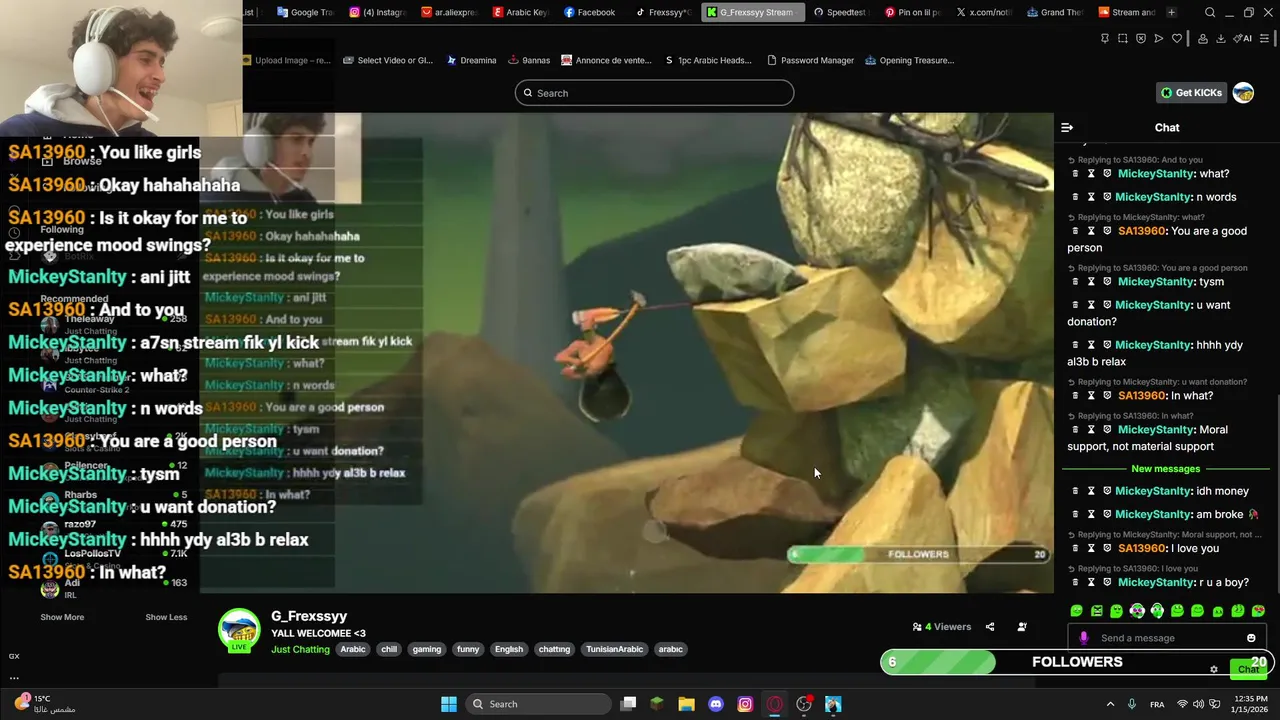
Task: Click the user report icon beside share
Action: pos(1022,627)
